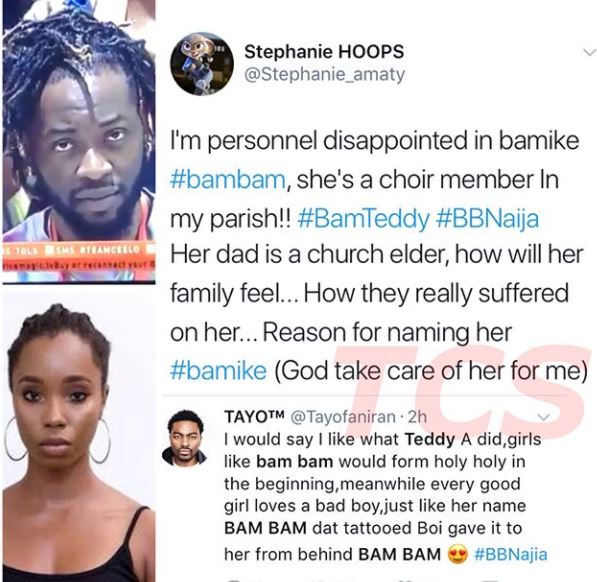The height and width of the screenshot is (582, 597).
Task: Open Stephanie HOOPS profile avatar
Action: tap(201, 63)
